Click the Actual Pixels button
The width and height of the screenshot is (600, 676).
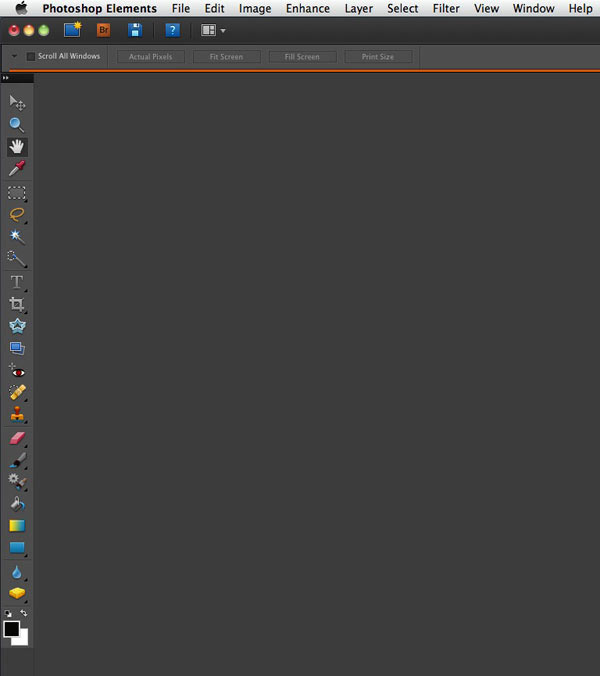[150, 56]
